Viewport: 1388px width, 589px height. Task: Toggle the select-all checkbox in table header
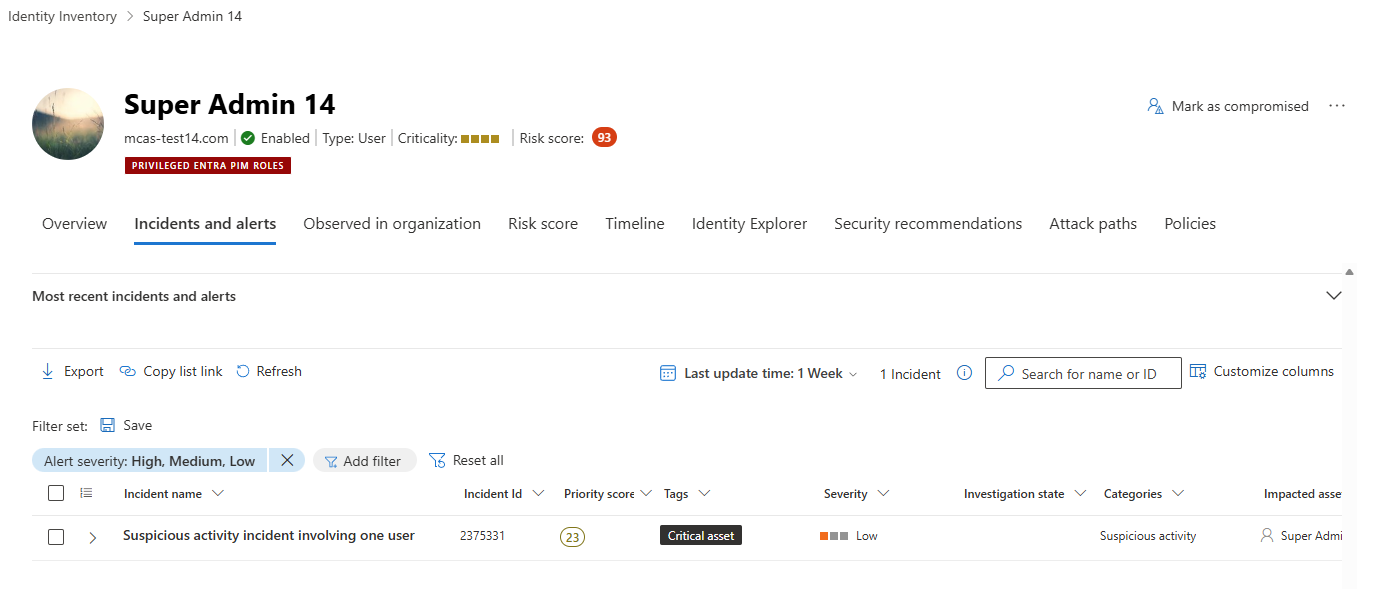pos(56,492)
